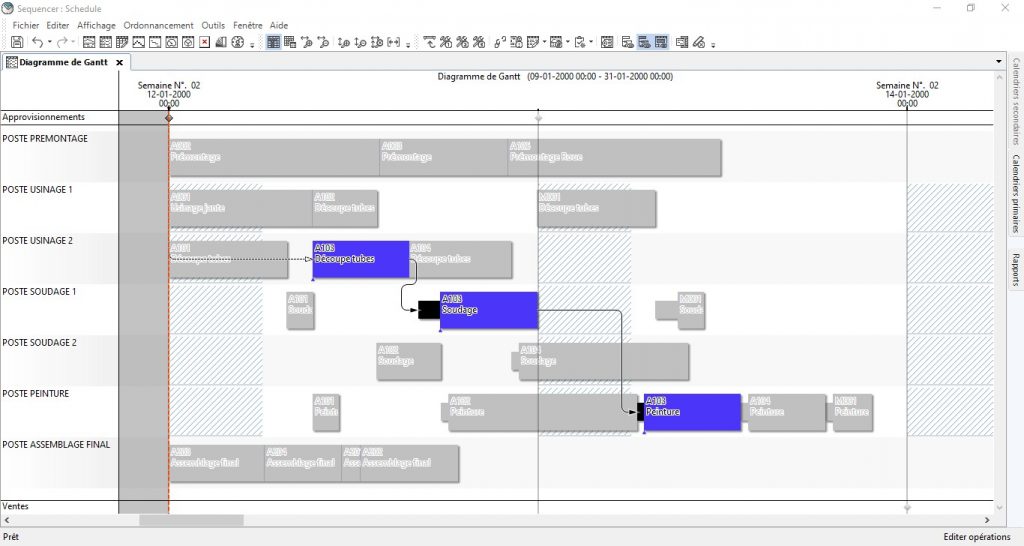
Task: Open the Calendriers primaires side panel
Action: [1016, 194]
